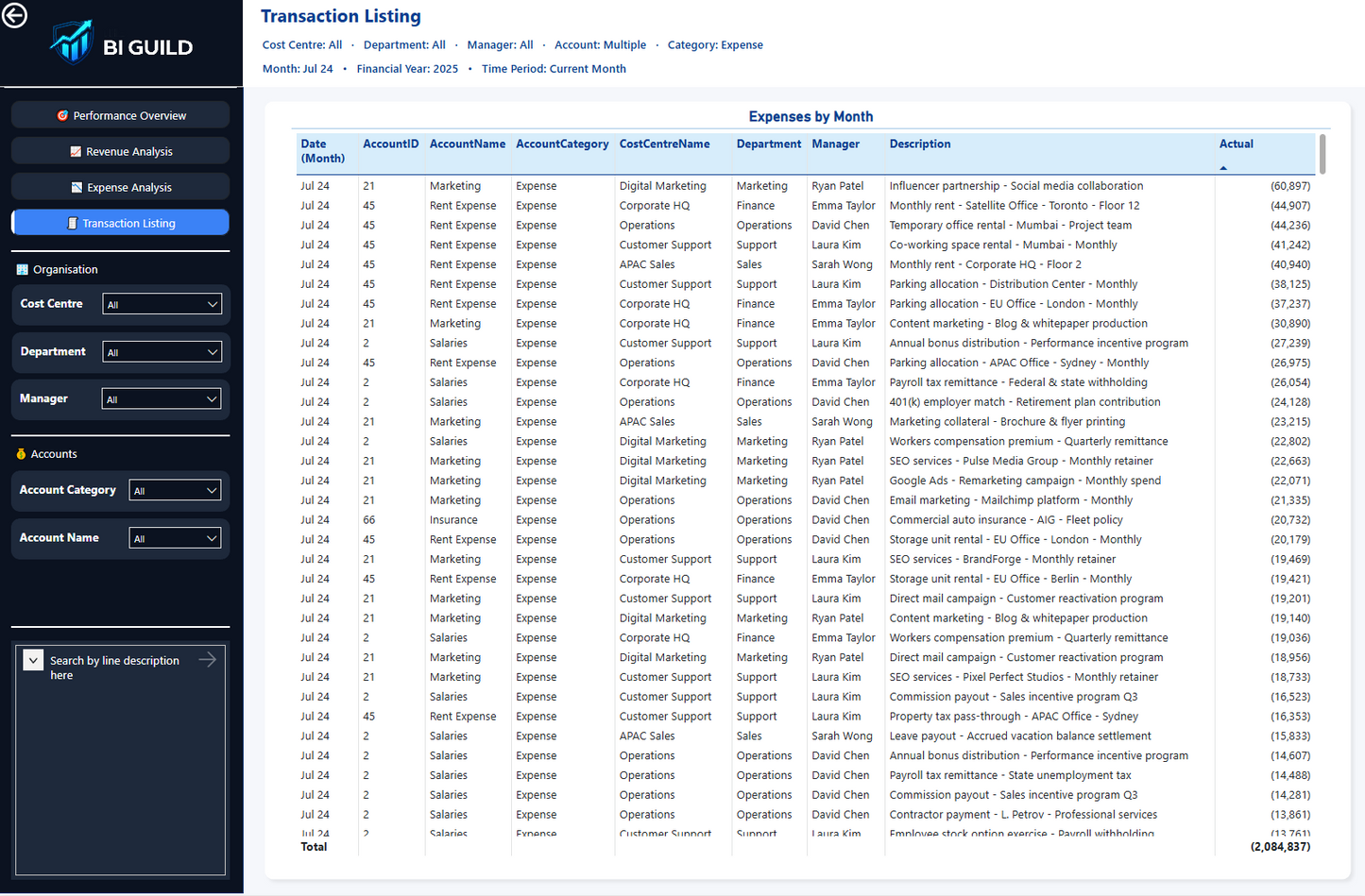
Task: Submit search using the arrow icon
Action: [x=207, y=660]
